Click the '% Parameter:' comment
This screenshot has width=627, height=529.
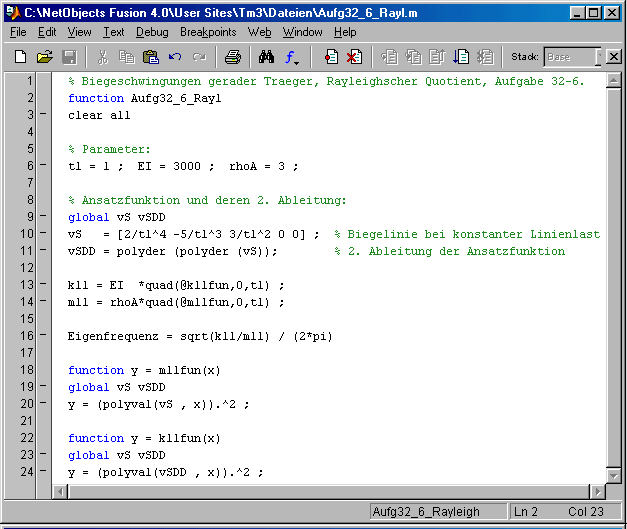pos(109,150)
